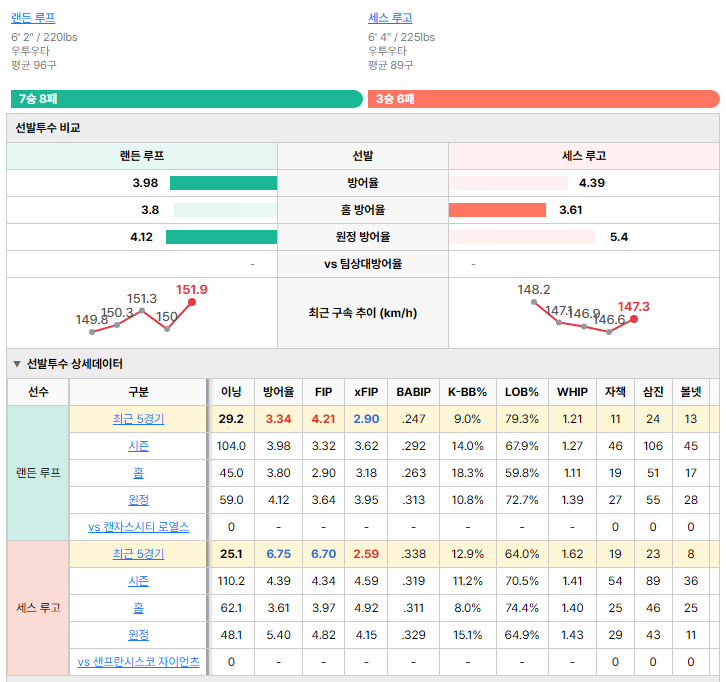Viewport: 726px width, 682px height.
Task: Click the FIP column header
Action: click(323, 392)
